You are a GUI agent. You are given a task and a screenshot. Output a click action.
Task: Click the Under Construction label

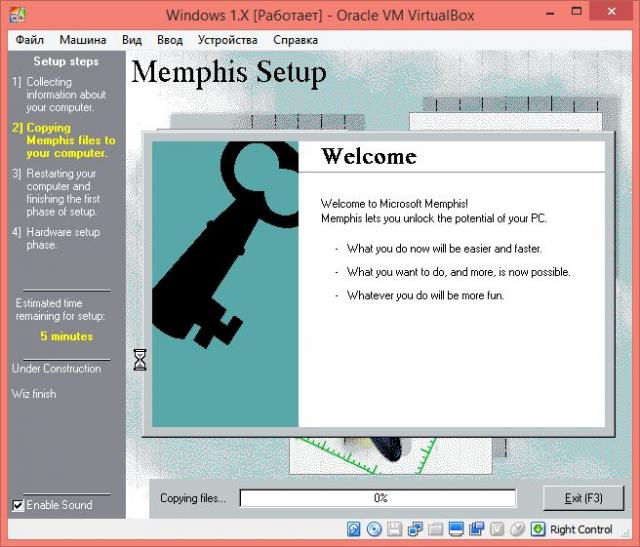point(56,369)
